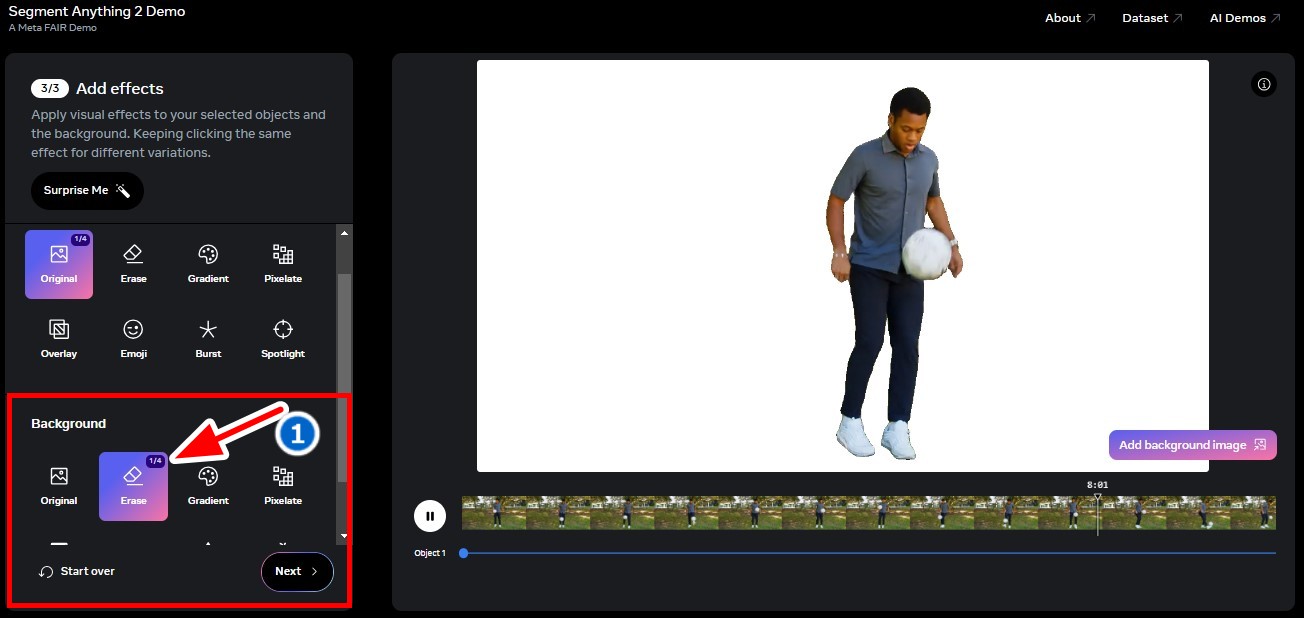Image resolution: width=1304 pixels, height=618 pixels.
Task: Open the AI Demos link
Action: click(1245, 18)
